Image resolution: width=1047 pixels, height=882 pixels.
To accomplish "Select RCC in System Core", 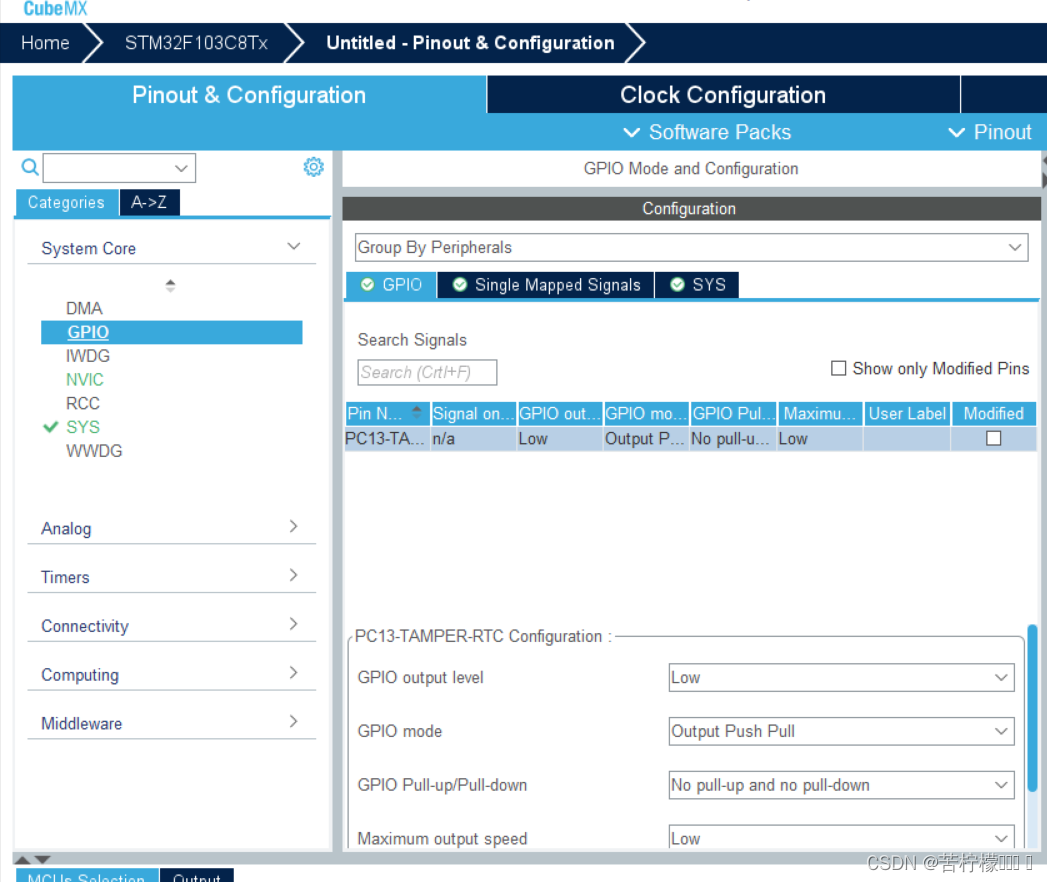I will 83,403.
